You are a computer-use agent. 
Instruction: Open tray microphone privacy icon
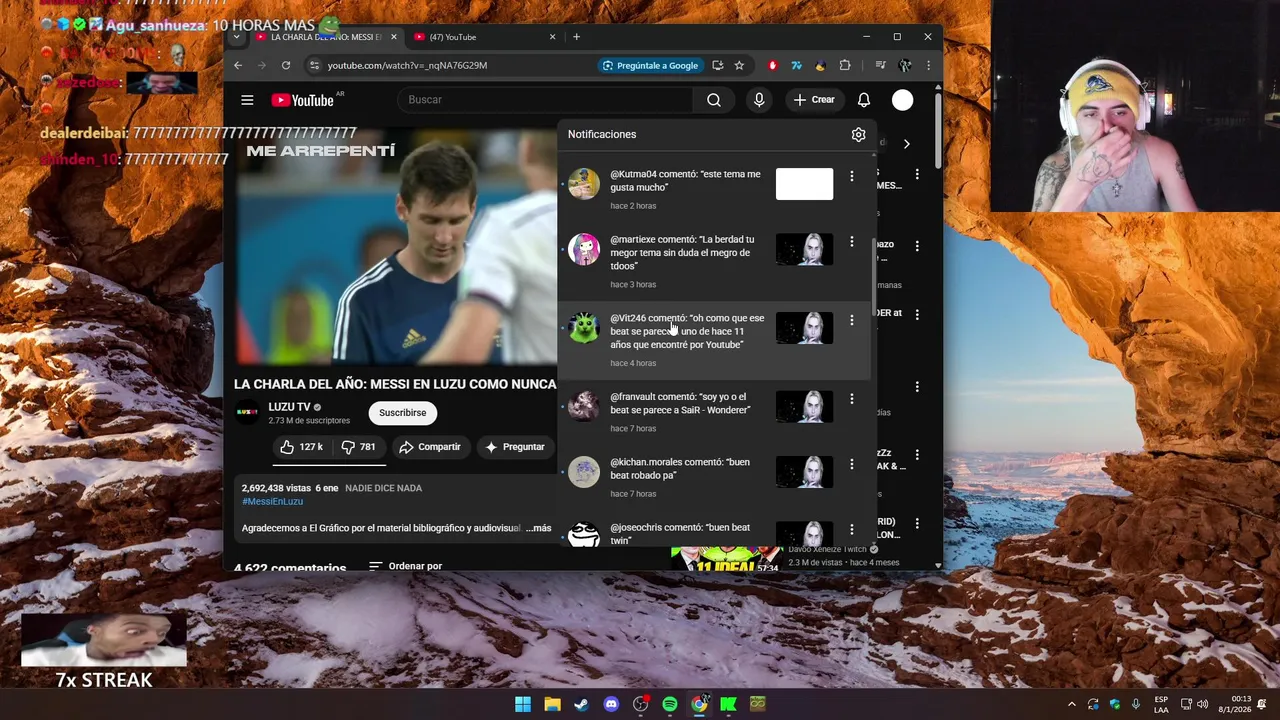point(1136,704)
